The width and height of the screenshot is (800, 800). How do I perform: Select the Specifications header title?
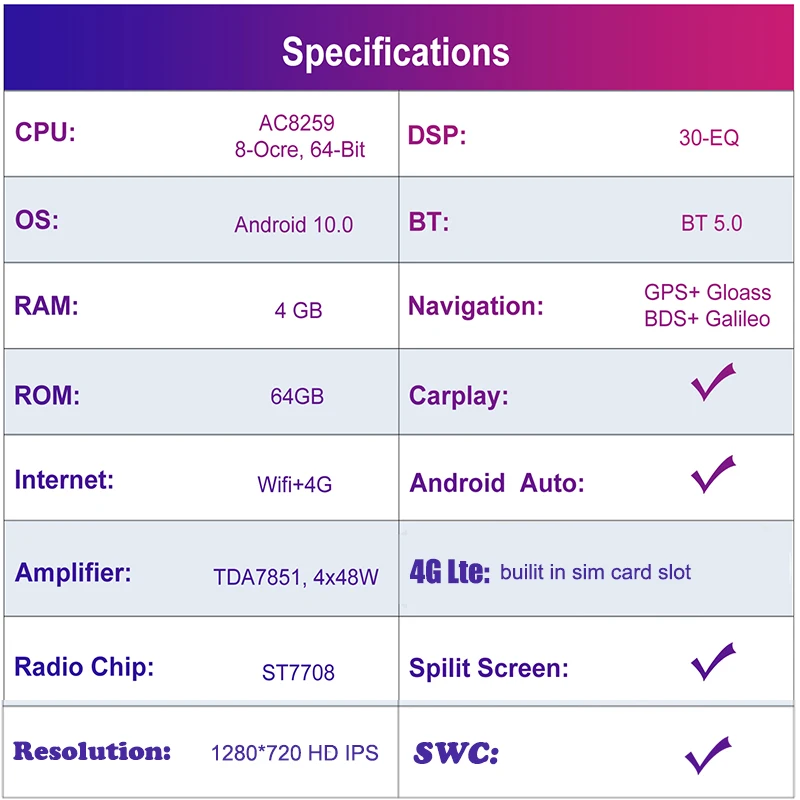(396, 51)
